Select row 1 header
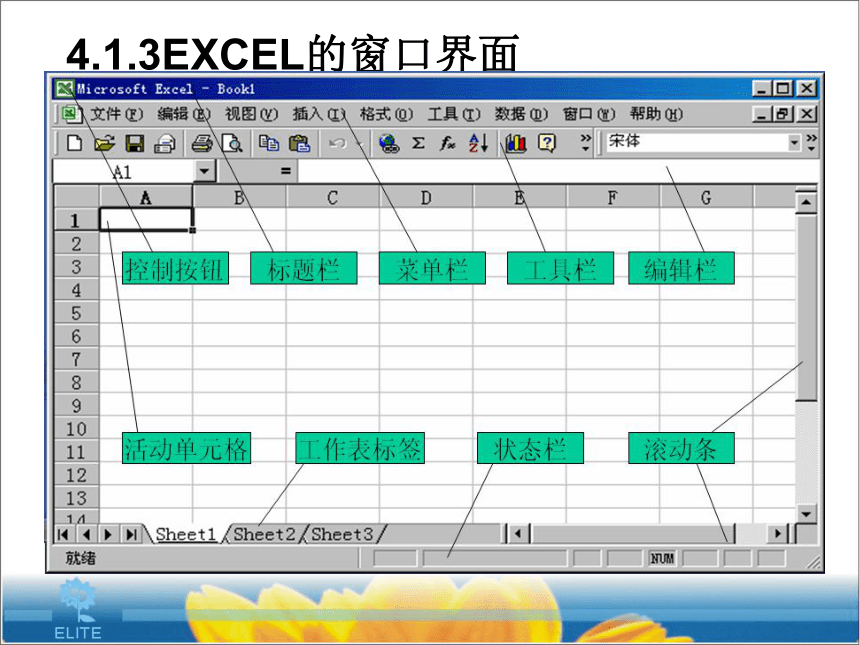Screen dimensions: 860x645 tap(76, 220)
